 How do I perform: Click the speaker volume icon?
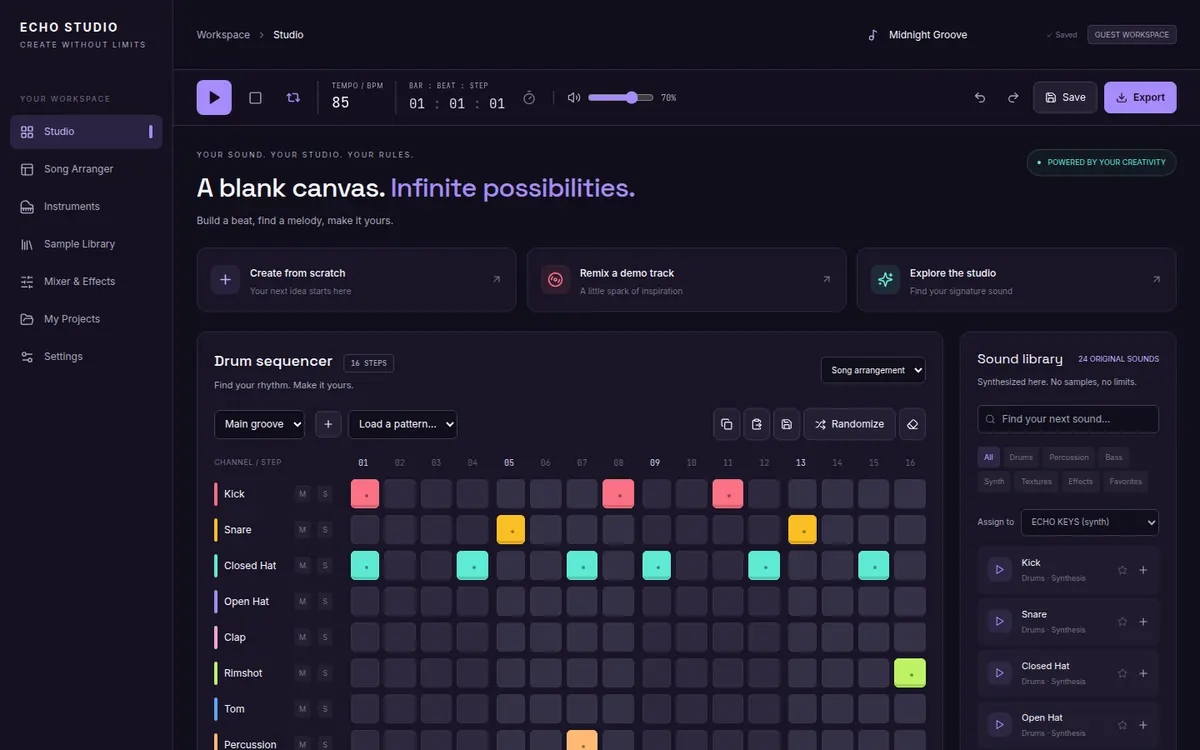(x=573, y=98)
